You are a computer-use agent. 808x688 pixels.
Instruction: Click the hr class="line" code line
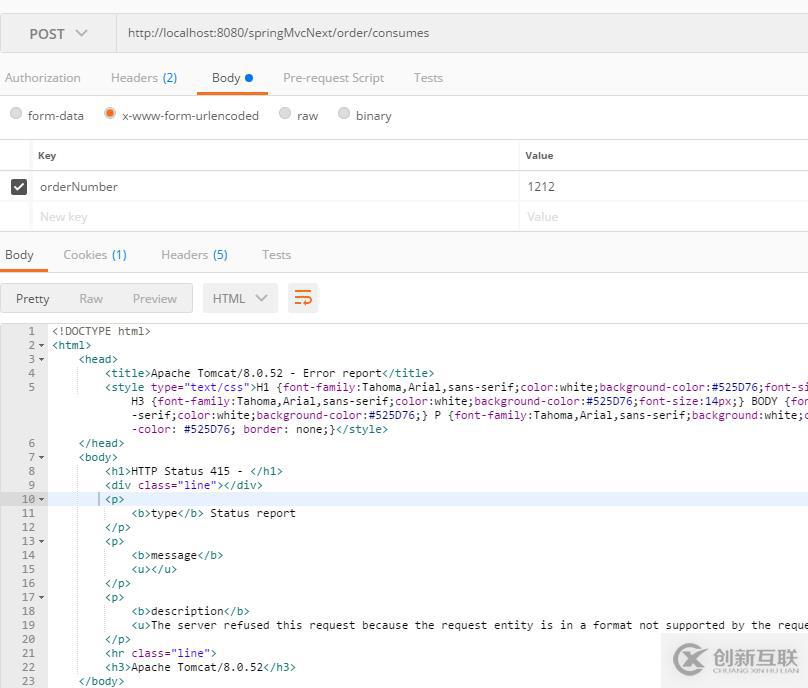click(x=161, y=653)
